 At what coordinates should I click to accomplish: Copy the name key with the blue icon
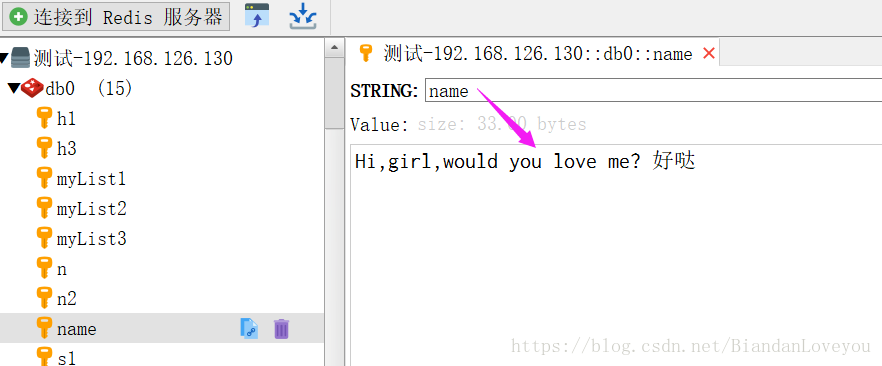click(249, 328)
